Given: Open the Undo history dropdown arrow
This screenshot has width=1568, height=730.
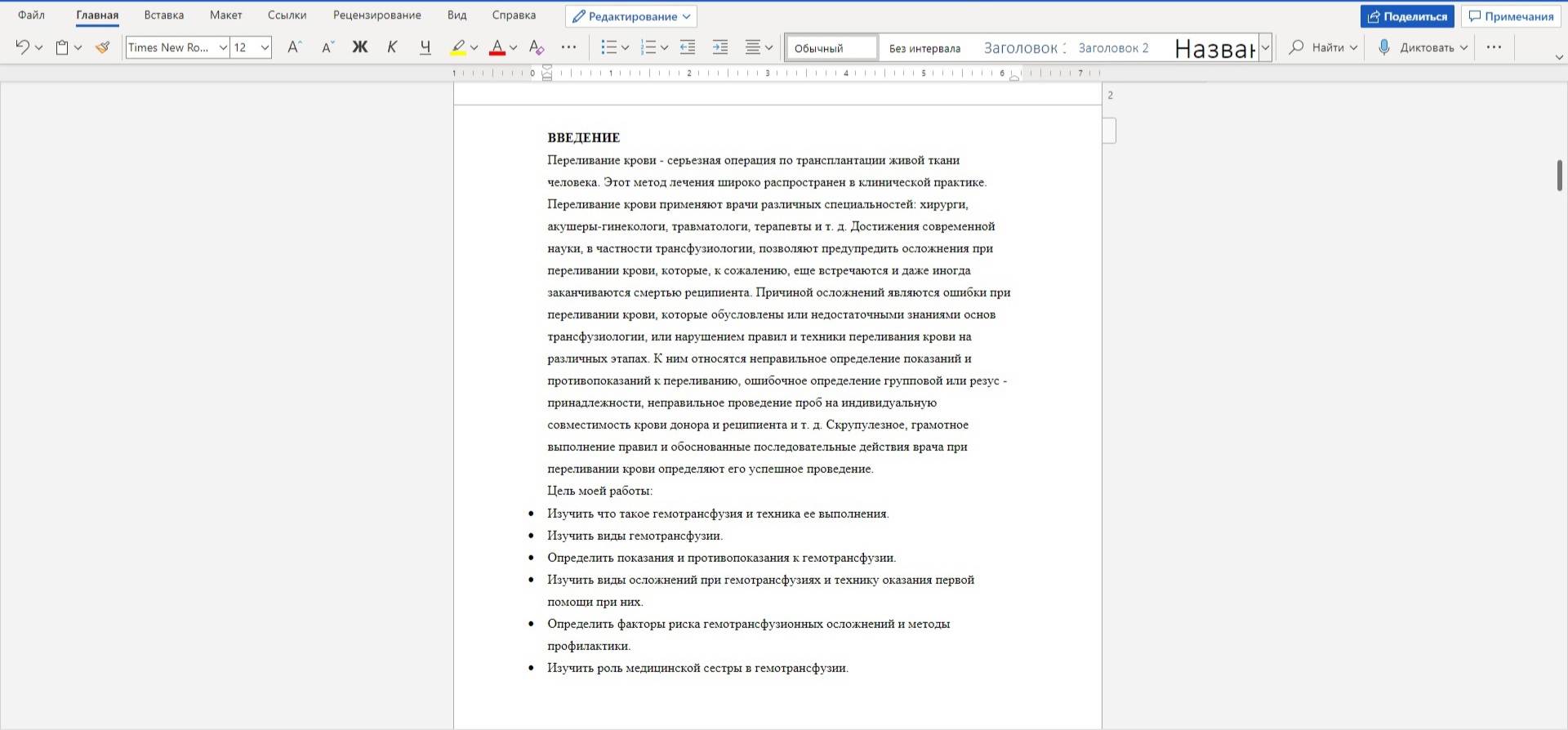Looking at the screenshot, I should click(x=38, y=48).
